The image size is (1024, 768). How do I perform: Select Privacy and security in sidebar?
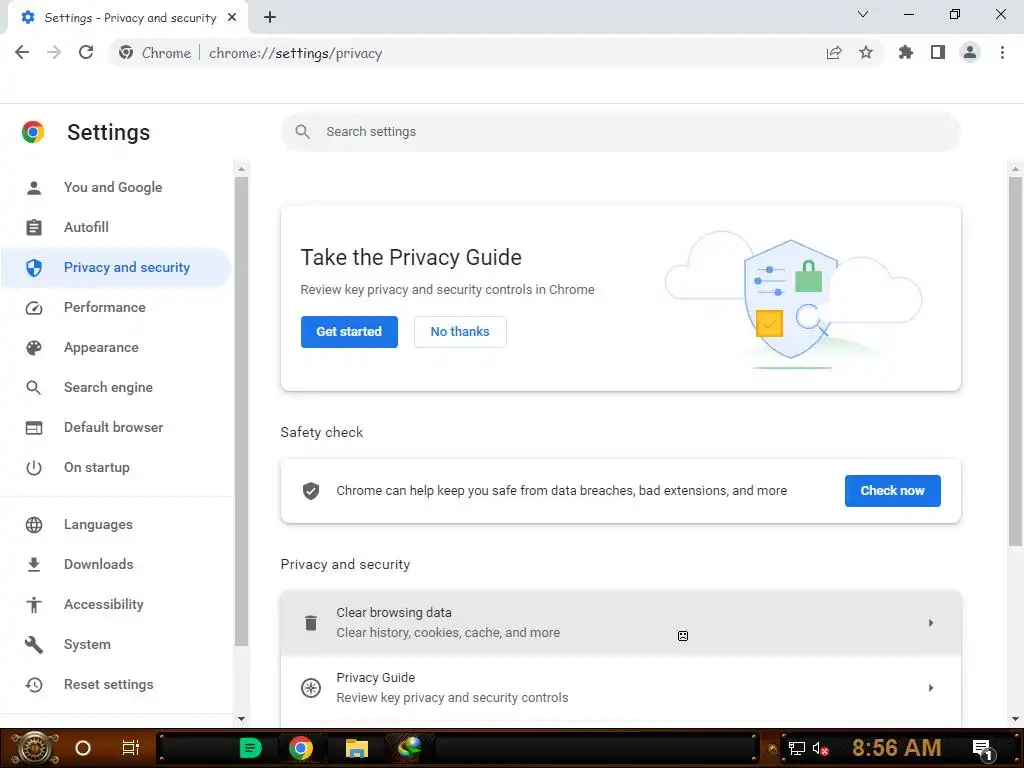(x=116, y=267)
